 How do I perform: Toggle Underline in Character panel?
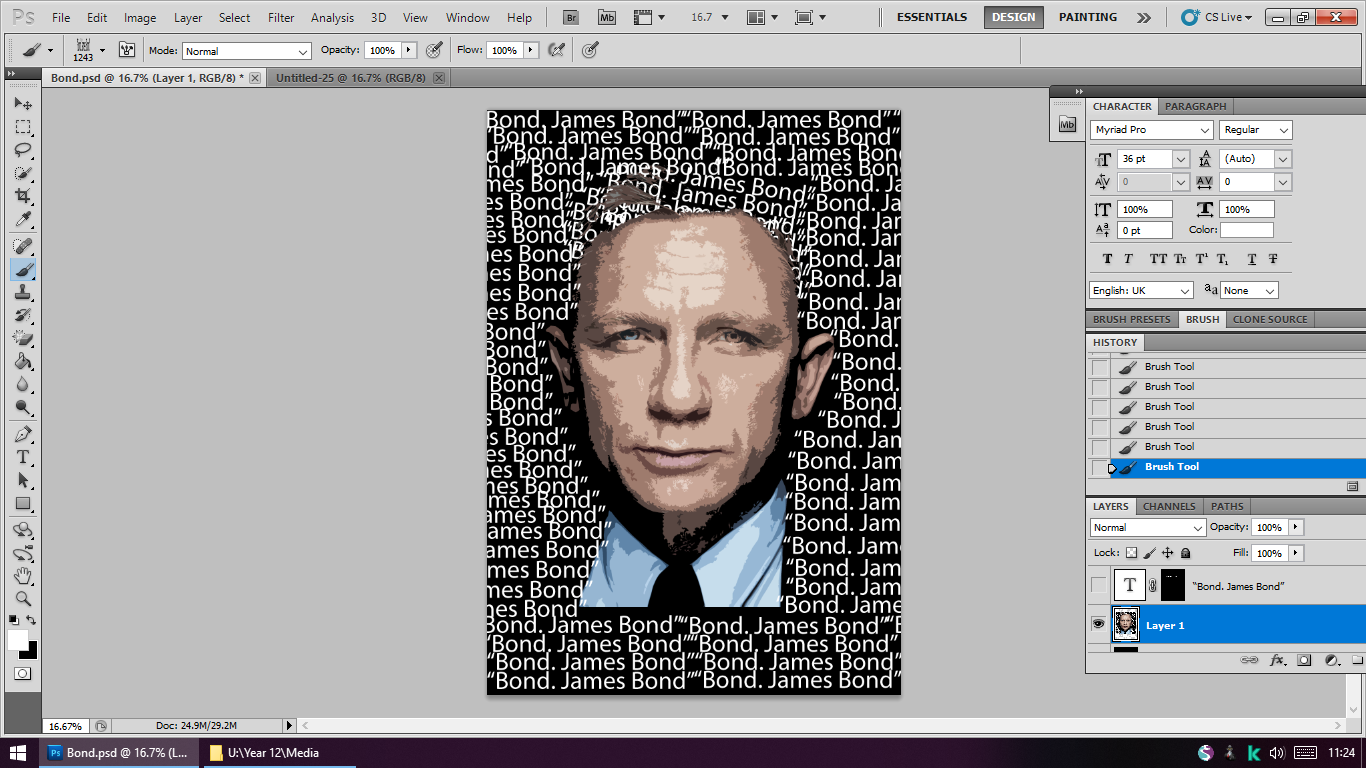point(1252,259)
